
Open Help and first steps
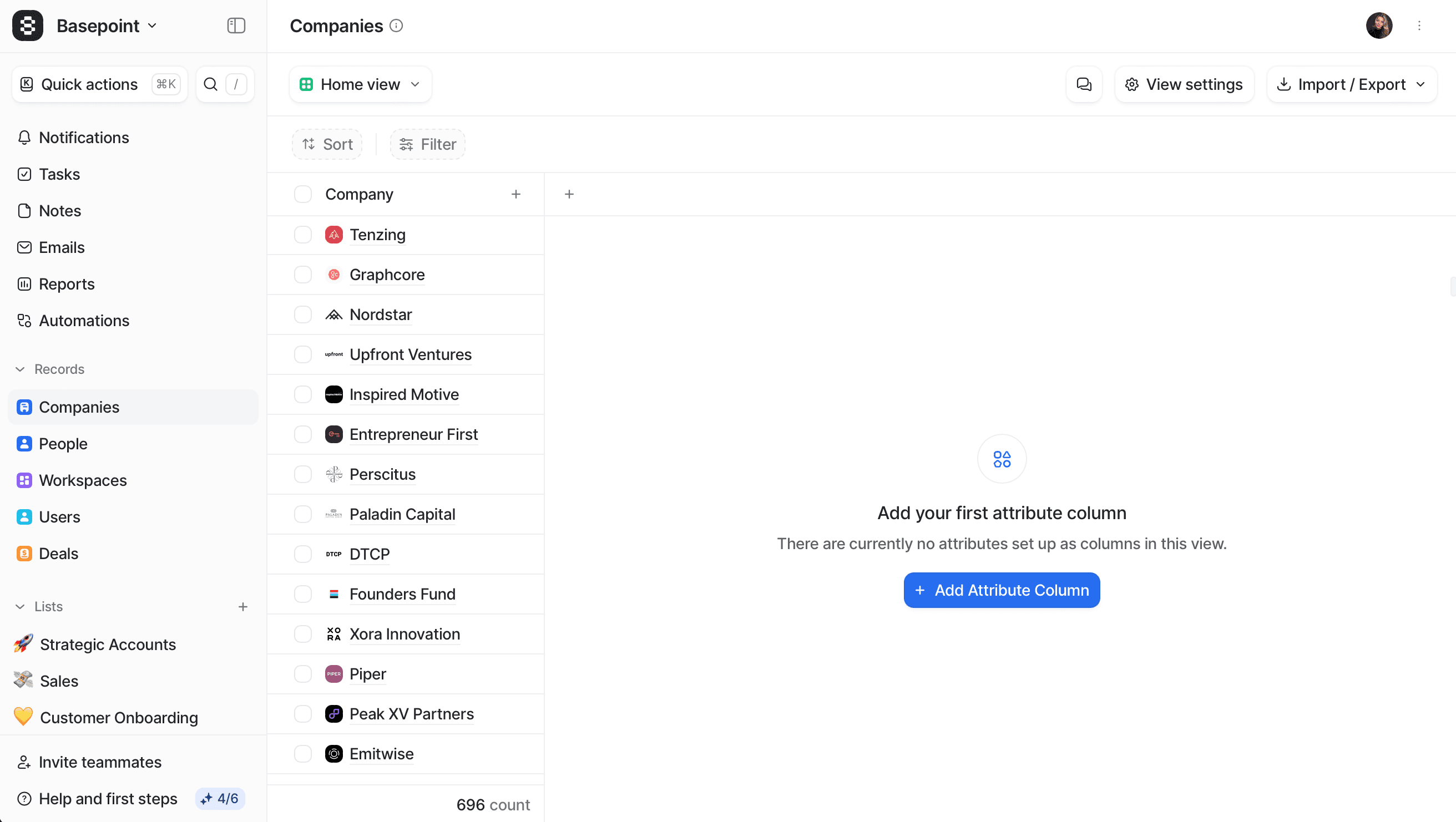(97, 798)
